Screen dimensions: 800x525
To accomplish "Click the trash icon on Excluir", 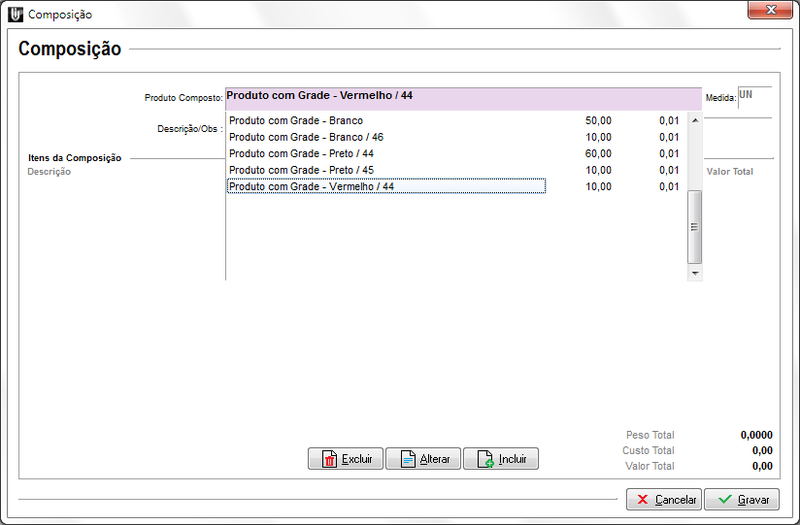I will [x=328, y=460].
